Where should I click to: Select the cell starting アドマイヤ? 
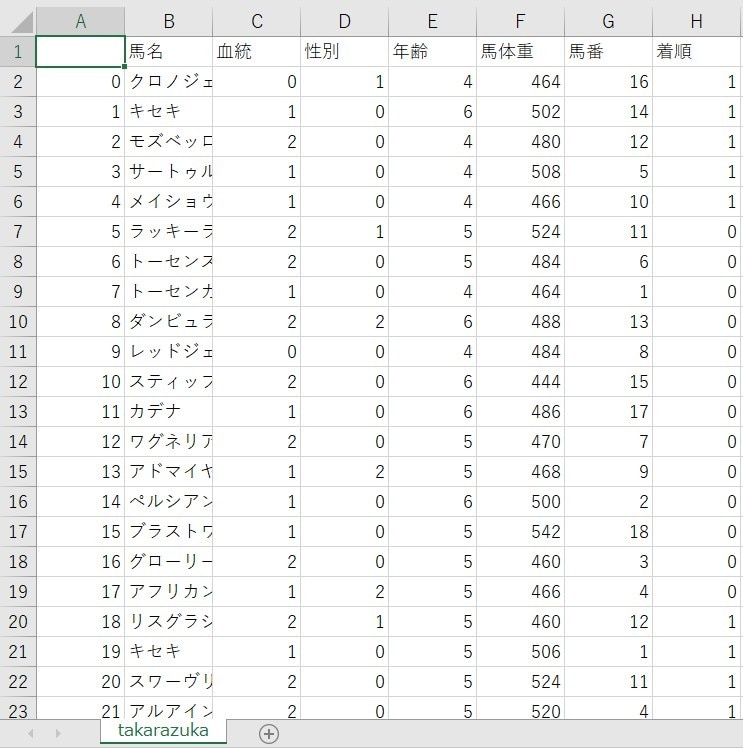(x=169, y=471)
